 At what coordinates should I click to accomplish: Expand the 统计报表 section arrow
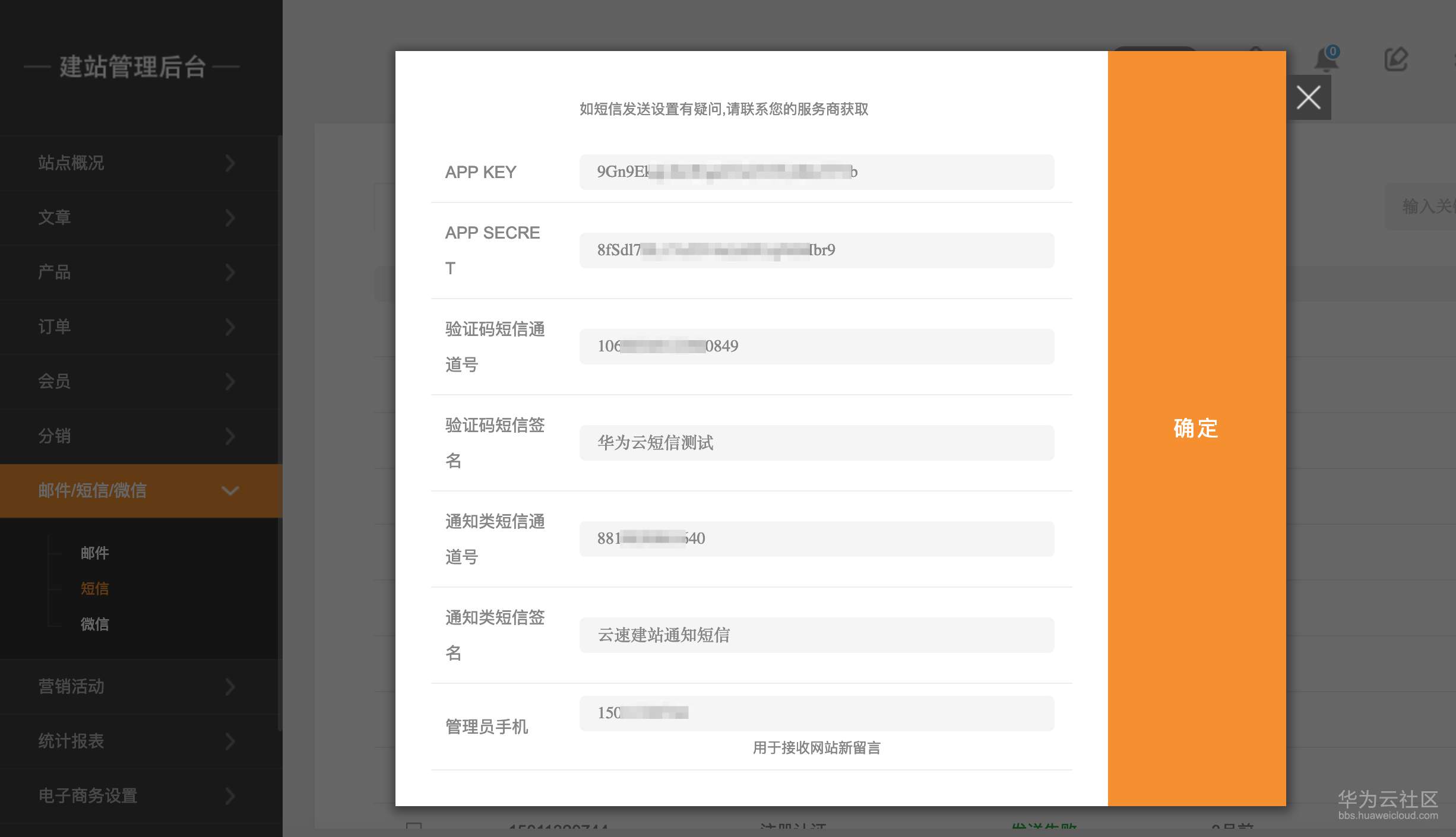point(230,741)
